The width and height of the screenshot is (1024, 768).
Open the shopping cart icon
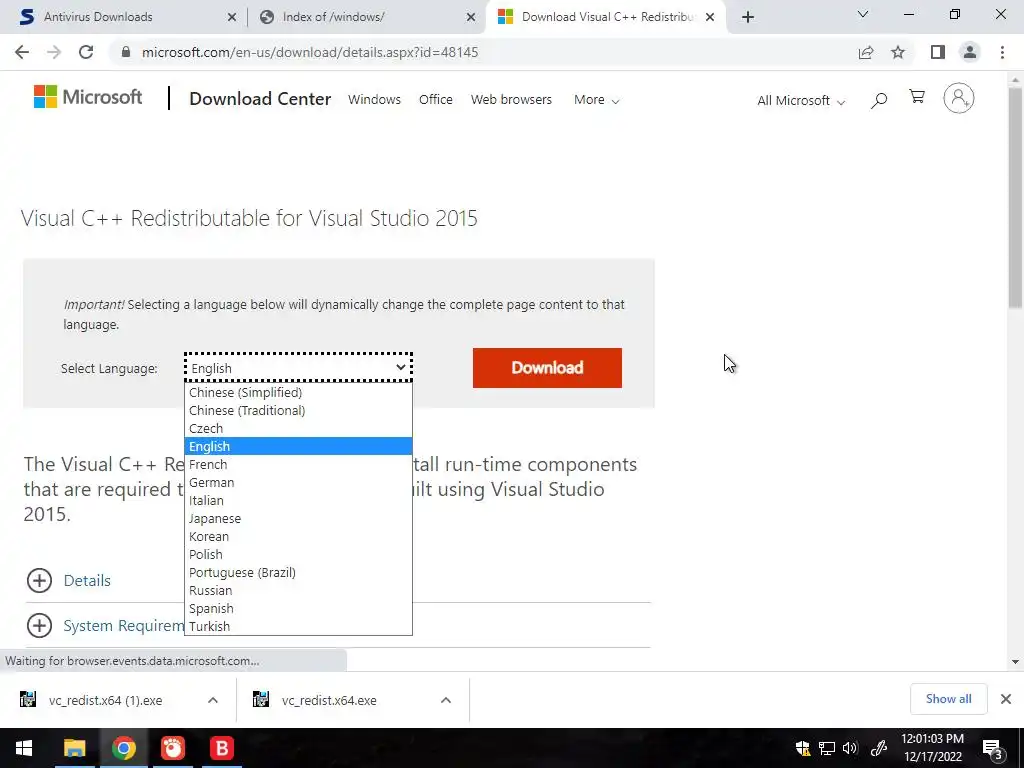point(917,97)
